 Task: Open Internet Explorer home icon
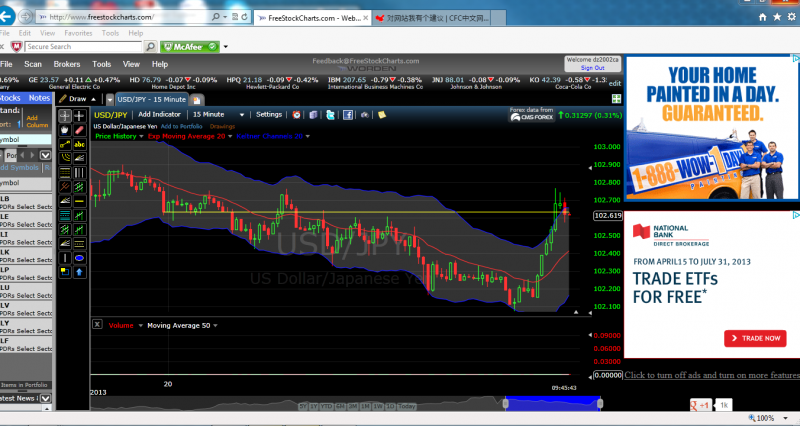pyautogui.click(x=762, y=17)
